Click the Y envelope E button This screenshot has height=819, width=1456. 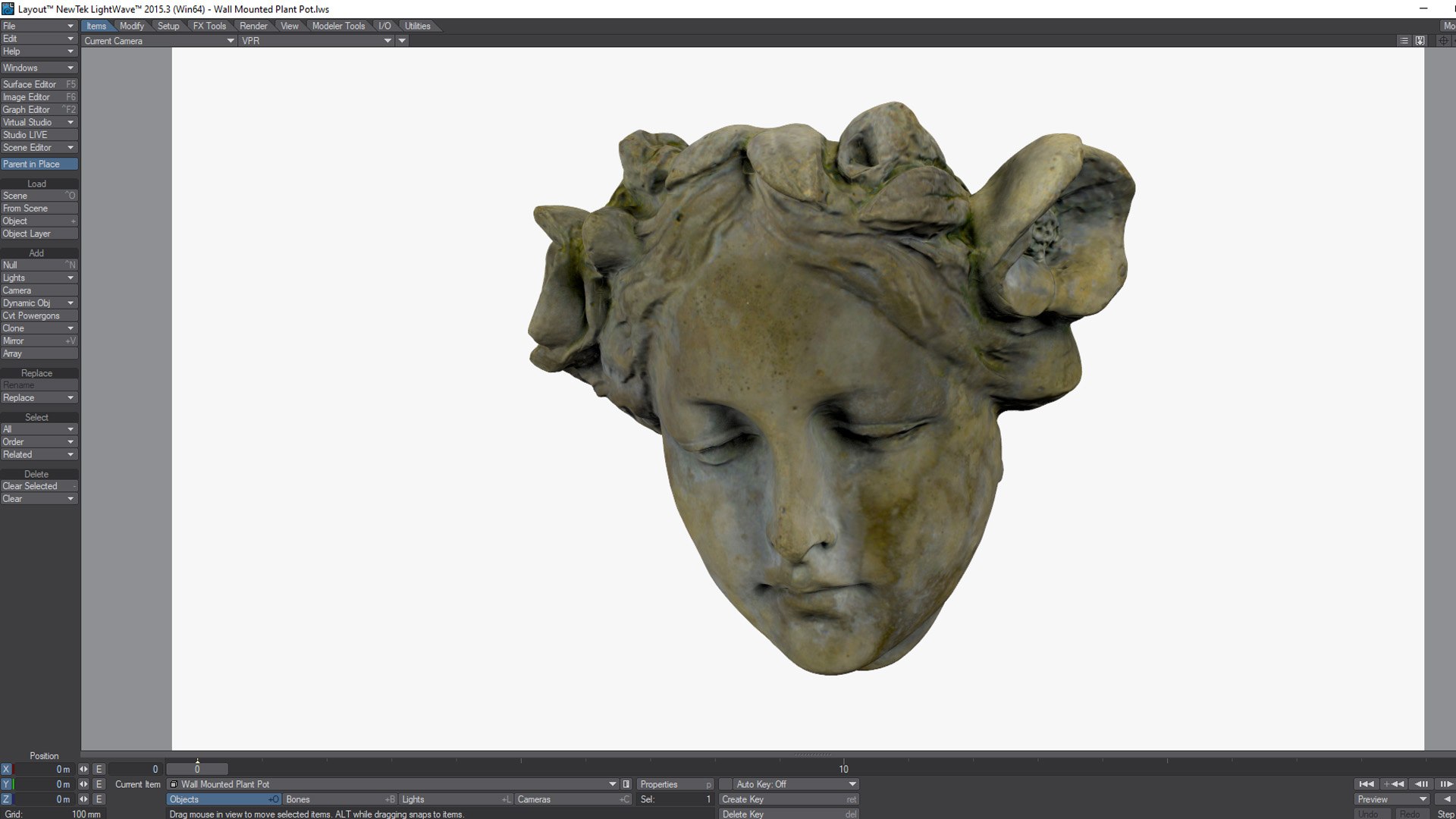click(x=99, y=784)
